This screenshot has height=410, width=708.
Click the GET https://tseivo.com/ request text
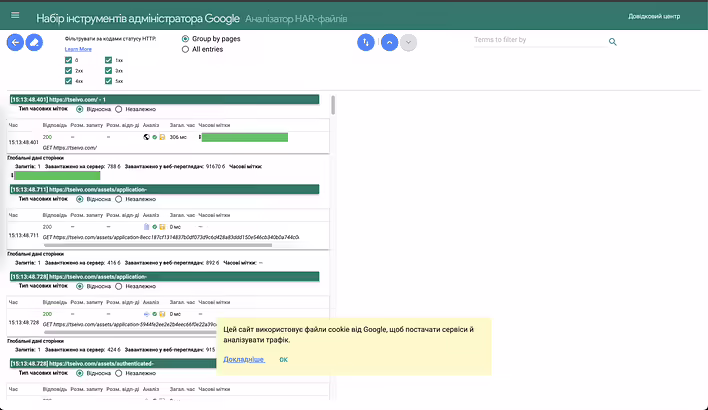70,148
